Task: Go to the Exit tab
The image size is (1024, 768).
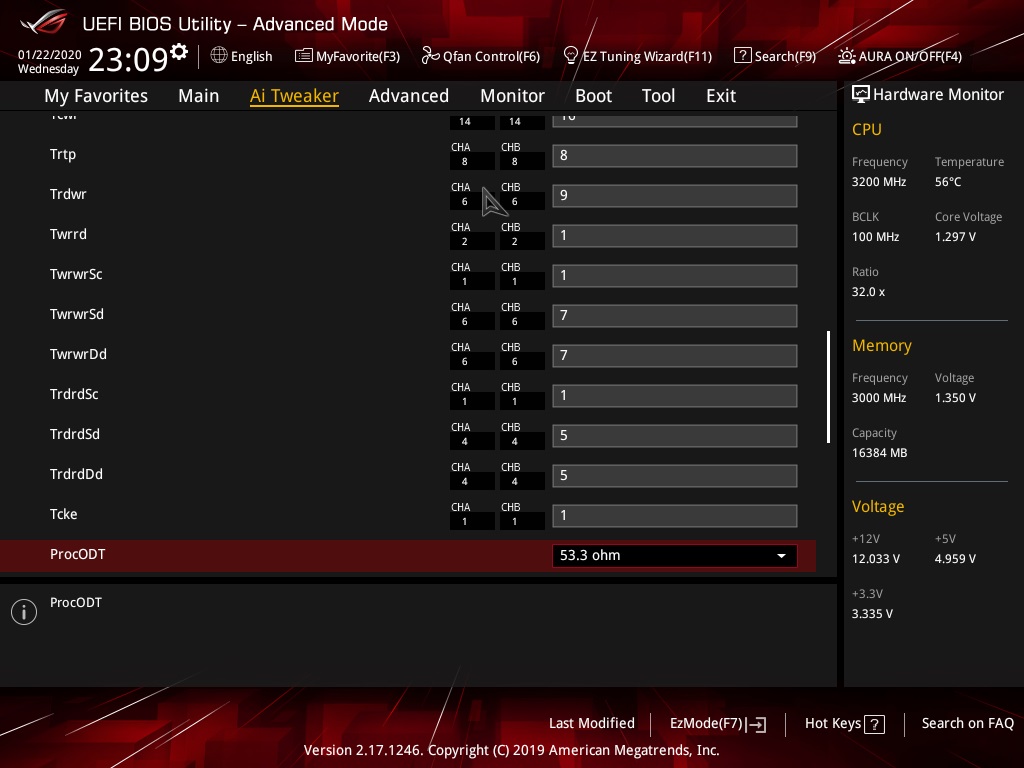Action: 721,96
